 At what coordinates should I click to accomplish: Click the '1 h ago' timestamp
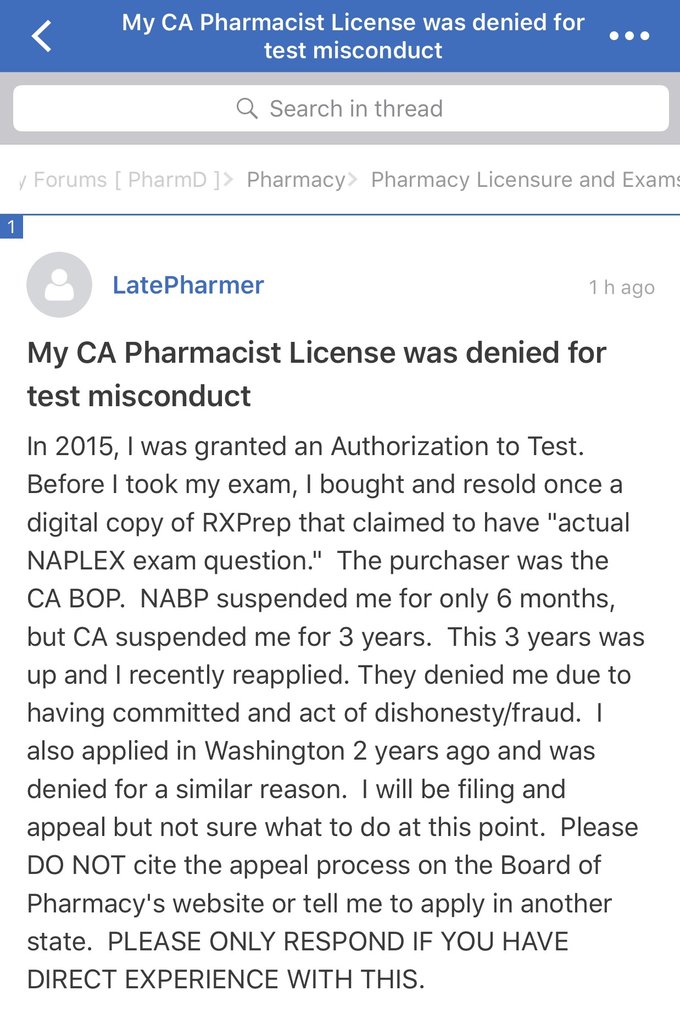tap(621, 288)
